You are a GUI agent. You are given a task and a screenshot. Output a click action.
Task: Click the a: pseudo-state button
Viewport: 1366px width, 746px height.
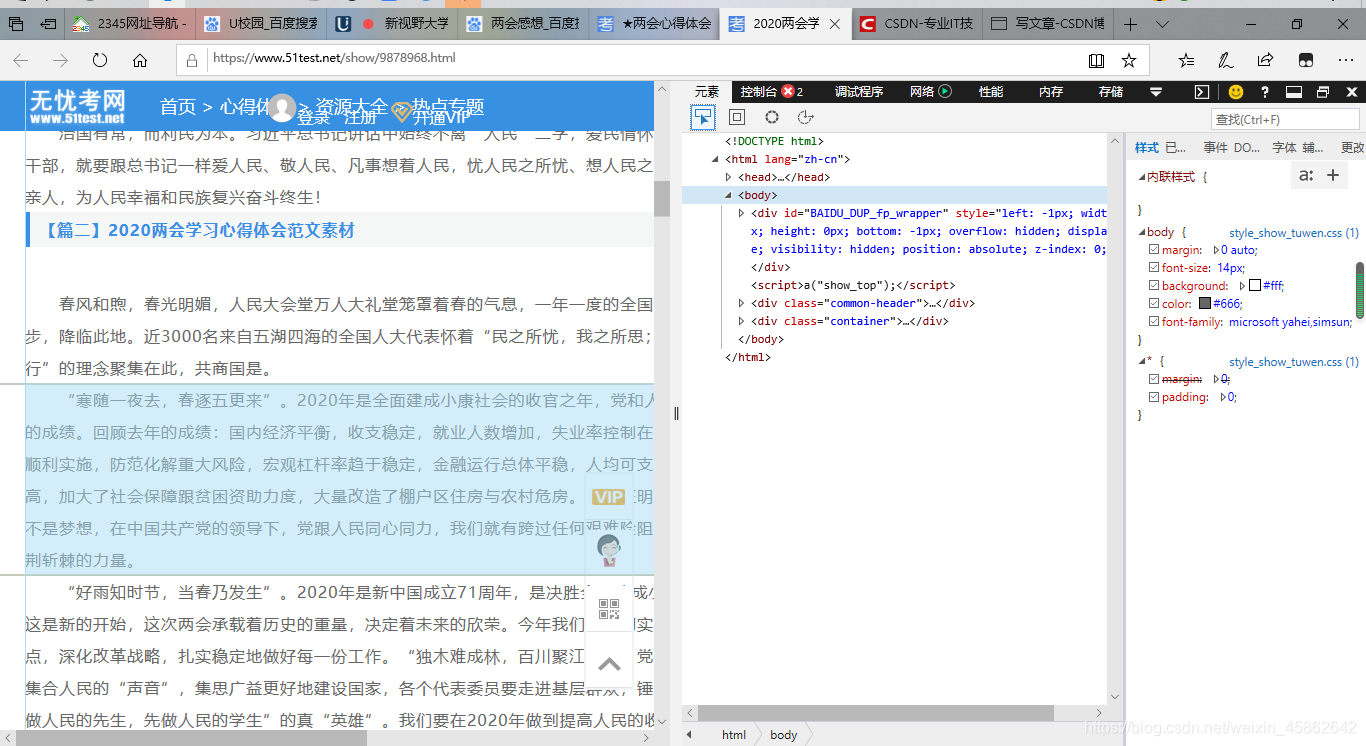coord(1305,176)
